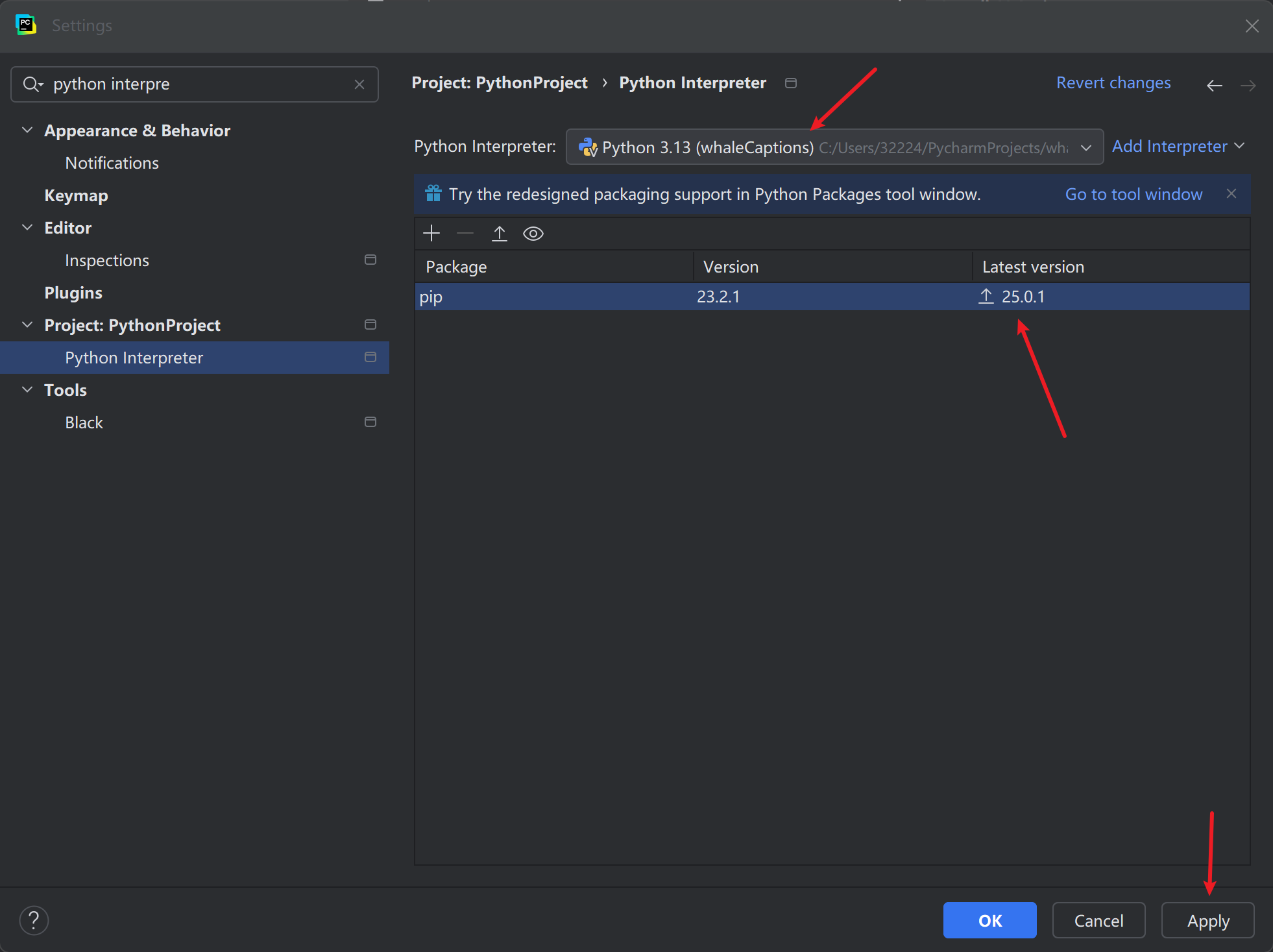1273x952 pixels.
Task: Navigate back with left arrow
Action: click(x=1214, y=85)
